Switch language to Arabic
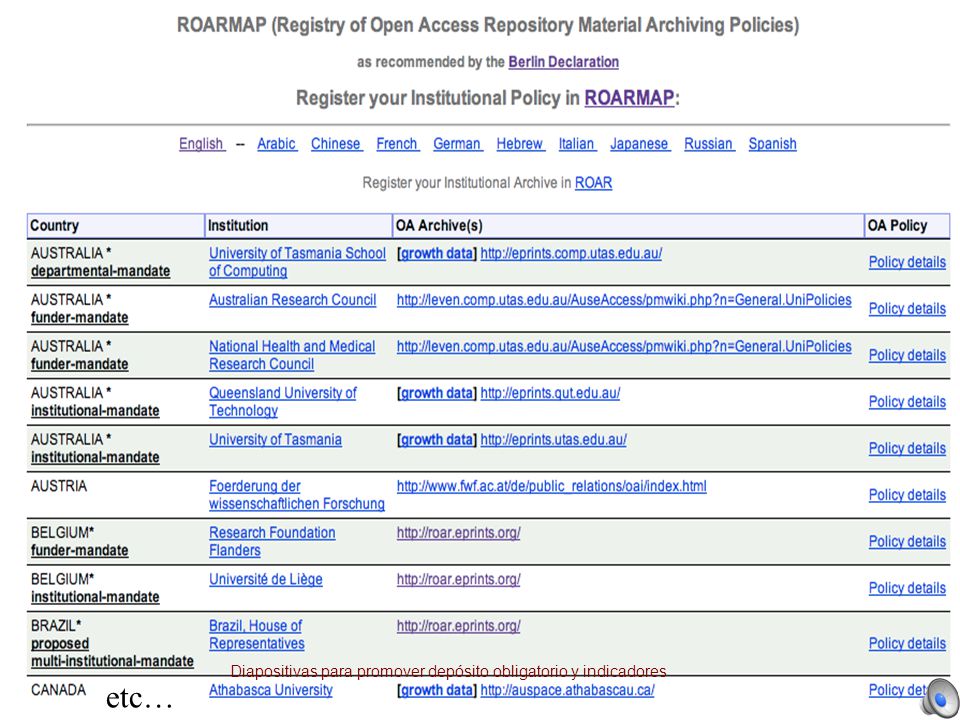Image resolution: width=960 pixels, height=720 pixels. click(x=277, y=144)
